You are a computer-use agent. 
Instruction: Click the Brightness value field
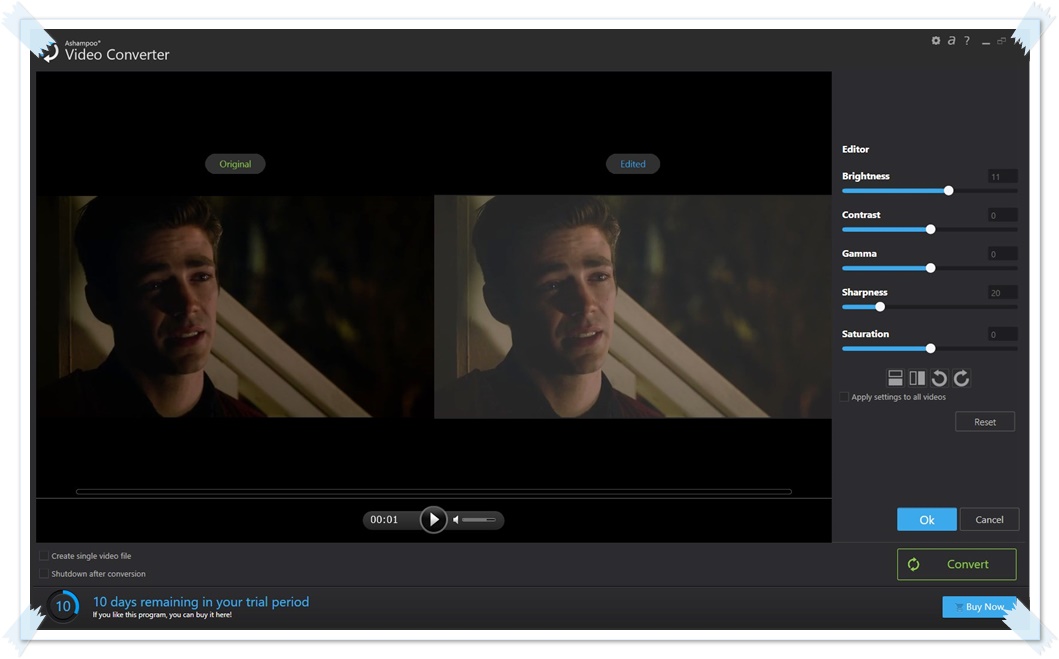[1002, 177]
